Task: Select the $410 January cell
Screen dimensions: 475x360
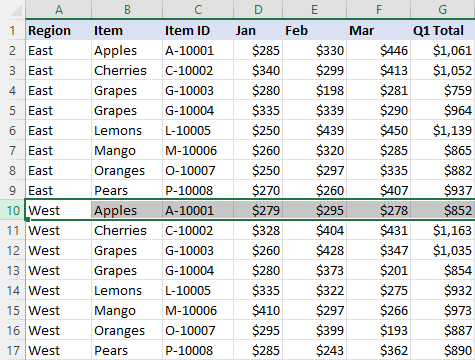Action: 258,310
